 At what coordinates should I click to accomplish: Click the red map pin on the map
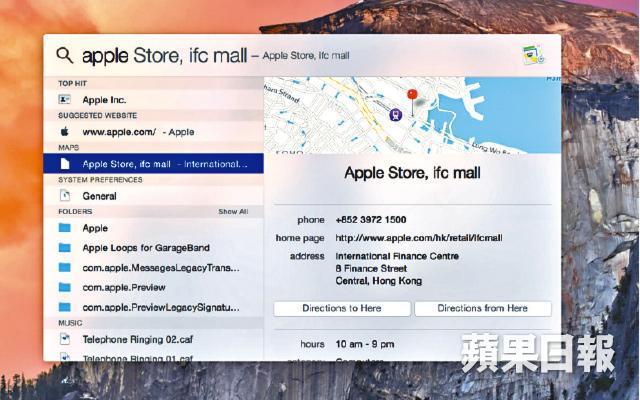click(x=412, y=95)
